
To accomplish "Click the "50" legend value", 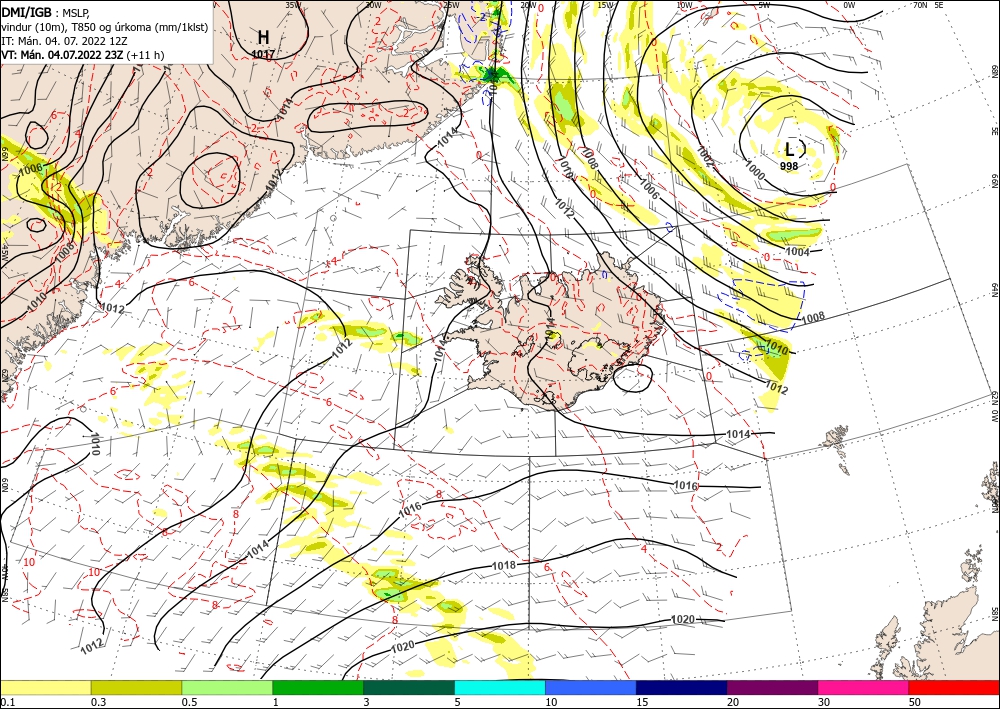I will (x=915, y=702).
